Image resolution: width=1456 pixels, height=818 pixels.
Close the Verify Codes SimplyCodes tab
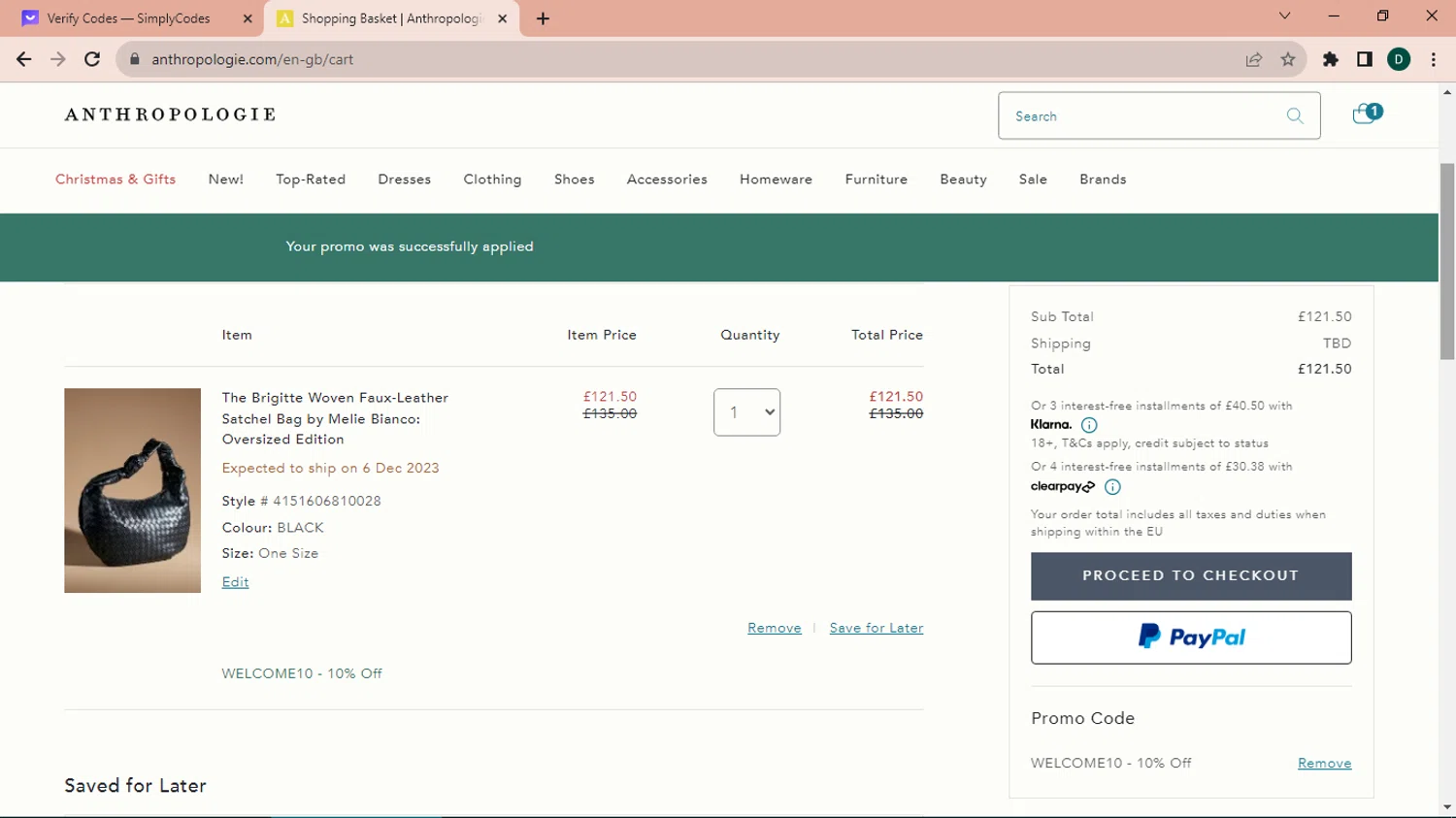point(248,18)
